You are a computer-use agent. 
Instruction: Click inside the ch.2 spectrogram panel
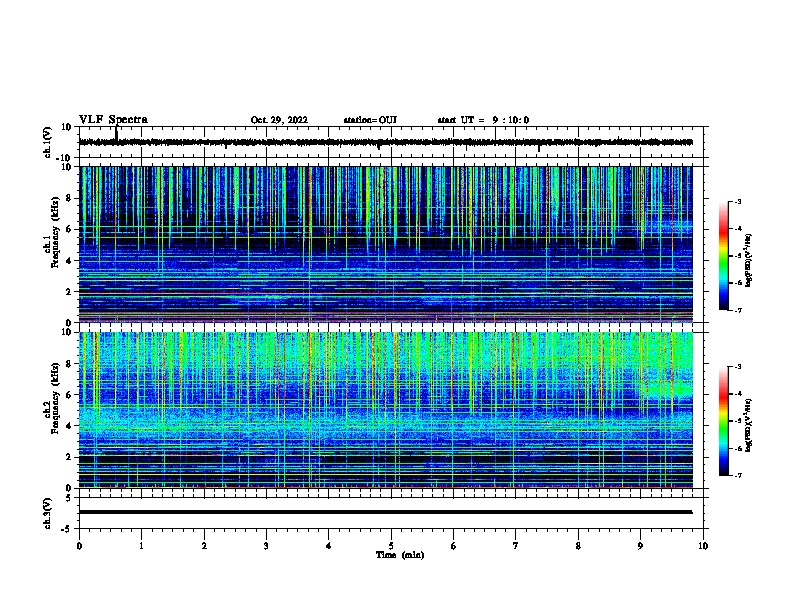[x=386, y=410]
